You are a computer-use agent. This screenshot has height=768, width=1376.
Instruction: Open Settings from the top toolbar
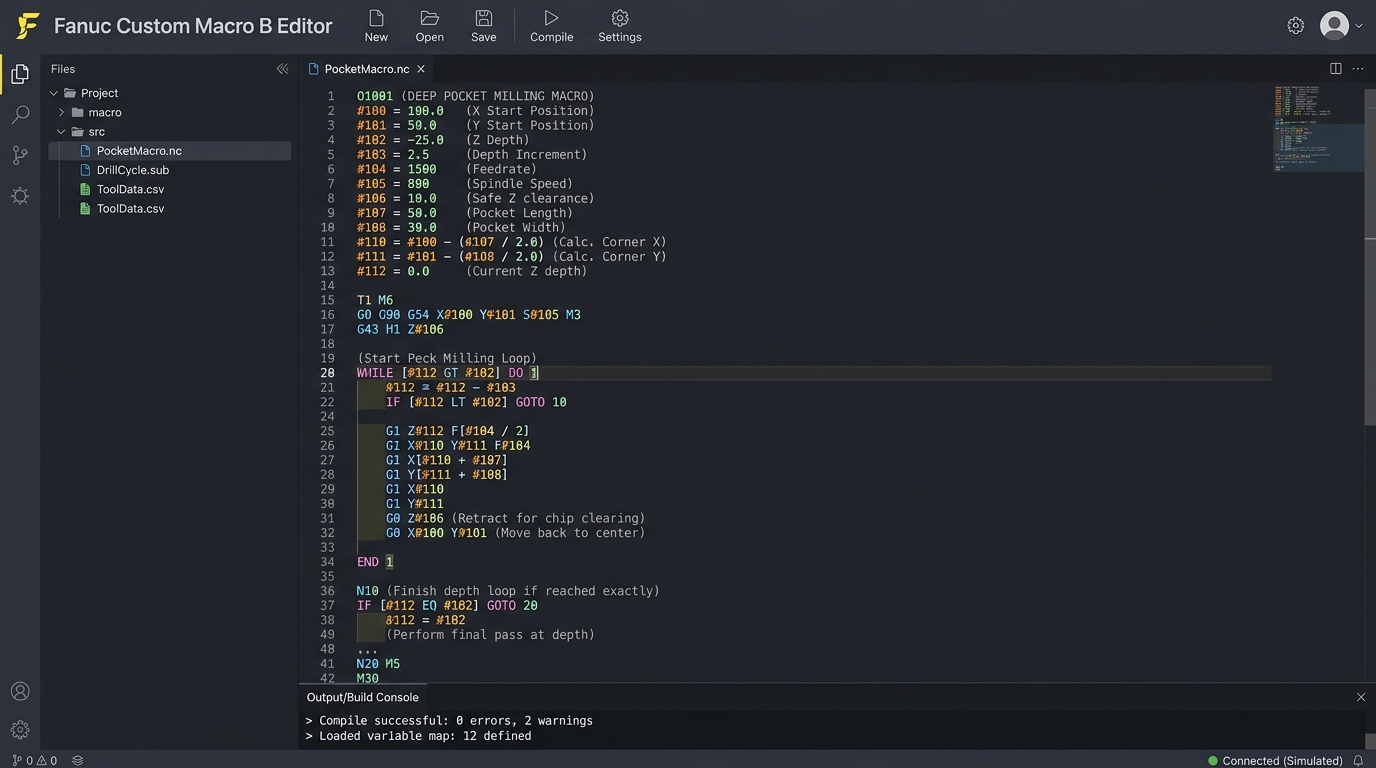tap(620, 26)
